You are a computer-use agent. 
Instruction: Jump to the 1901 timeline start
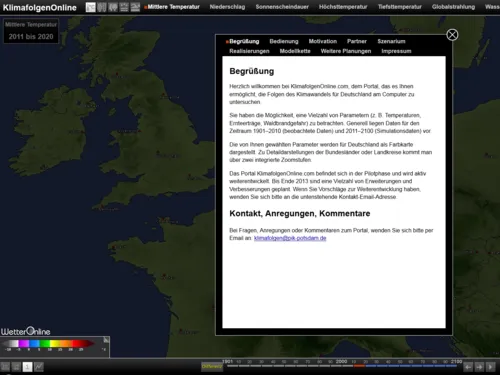coord(227,361)
